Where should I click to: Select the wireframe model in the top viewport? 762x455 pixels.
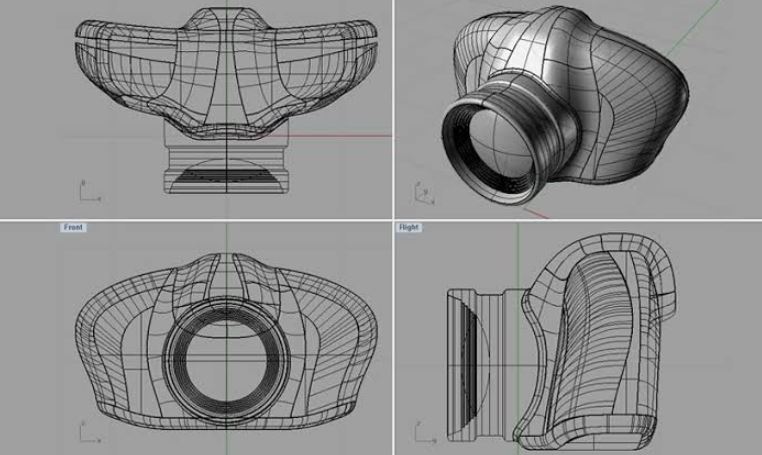pos(226,101)
